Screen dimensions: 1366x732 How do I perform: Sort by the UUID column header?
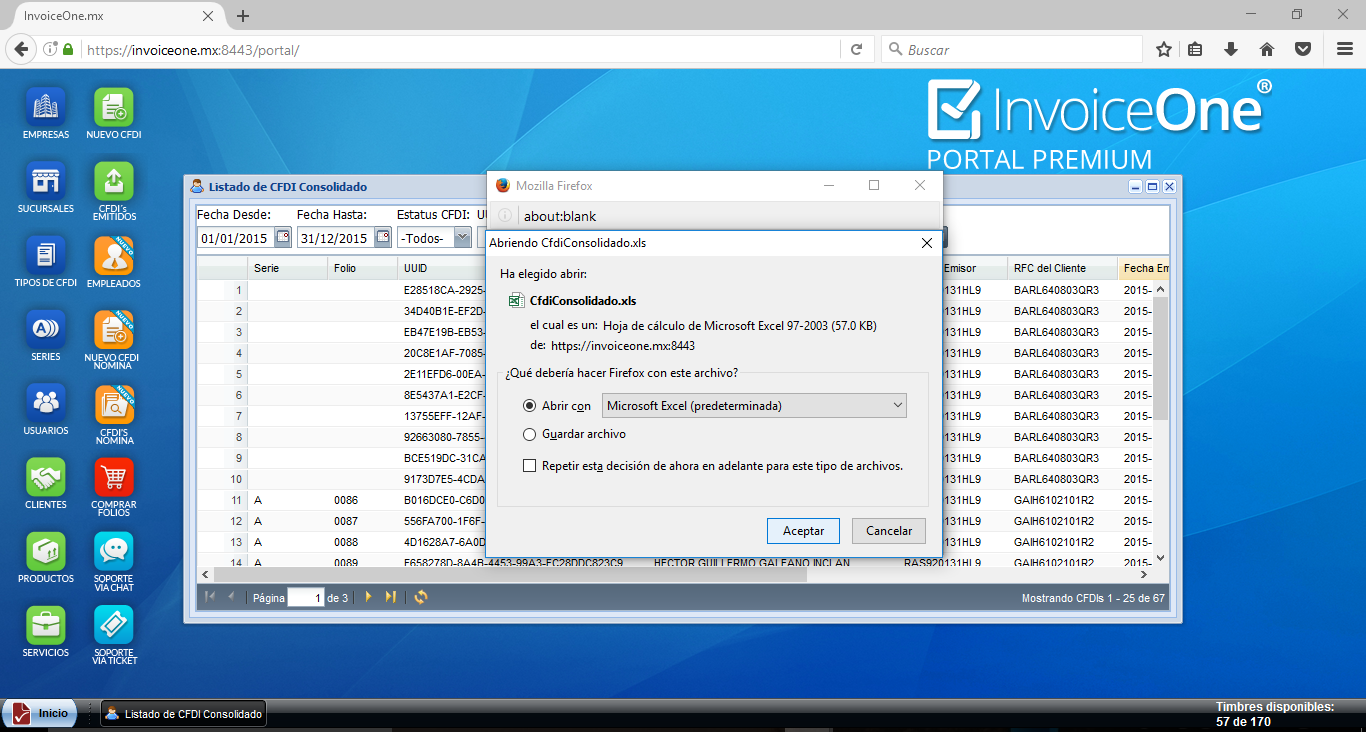coord(442,268)
